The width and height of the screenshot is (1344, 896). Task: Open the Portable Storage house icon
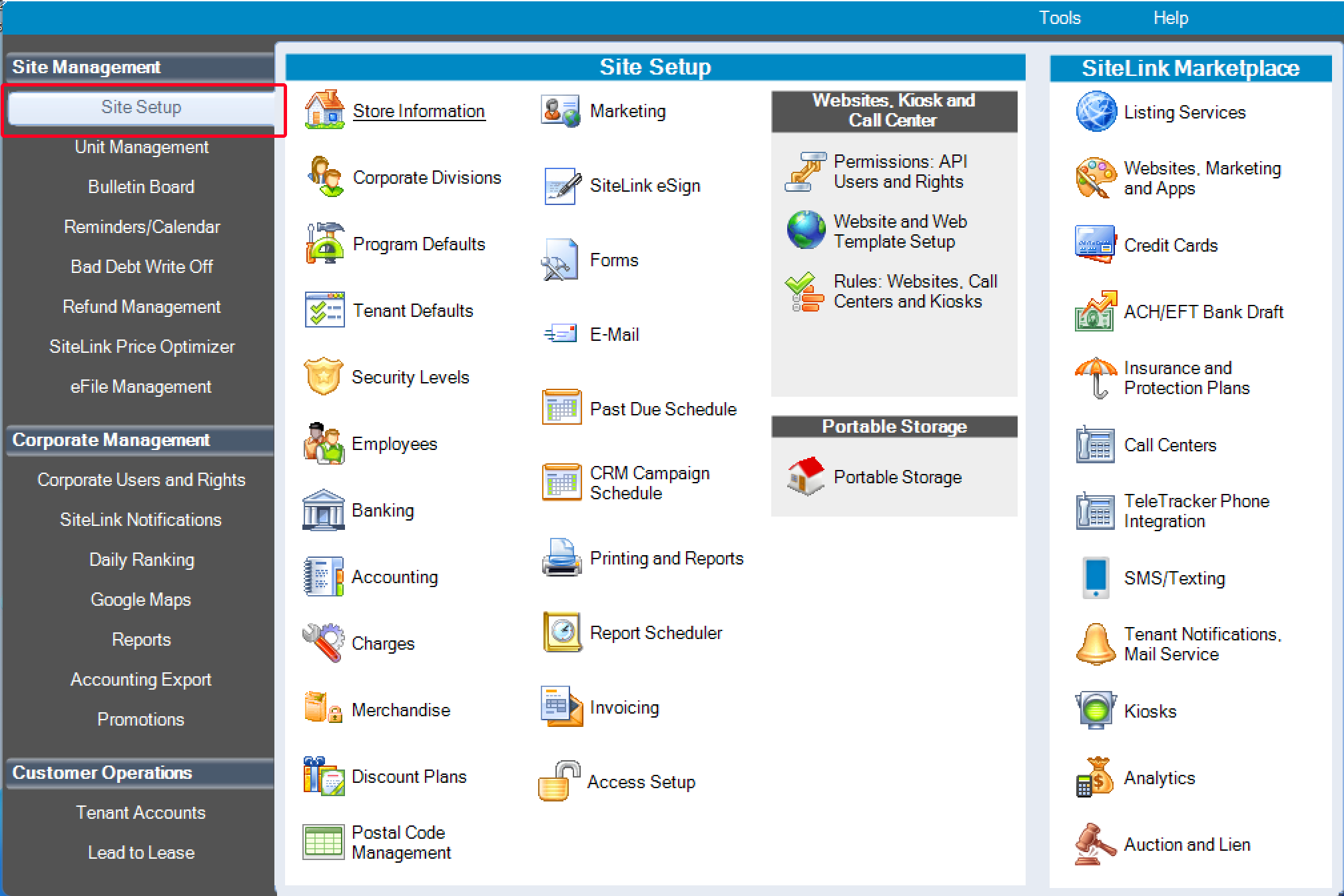(806, 476)
